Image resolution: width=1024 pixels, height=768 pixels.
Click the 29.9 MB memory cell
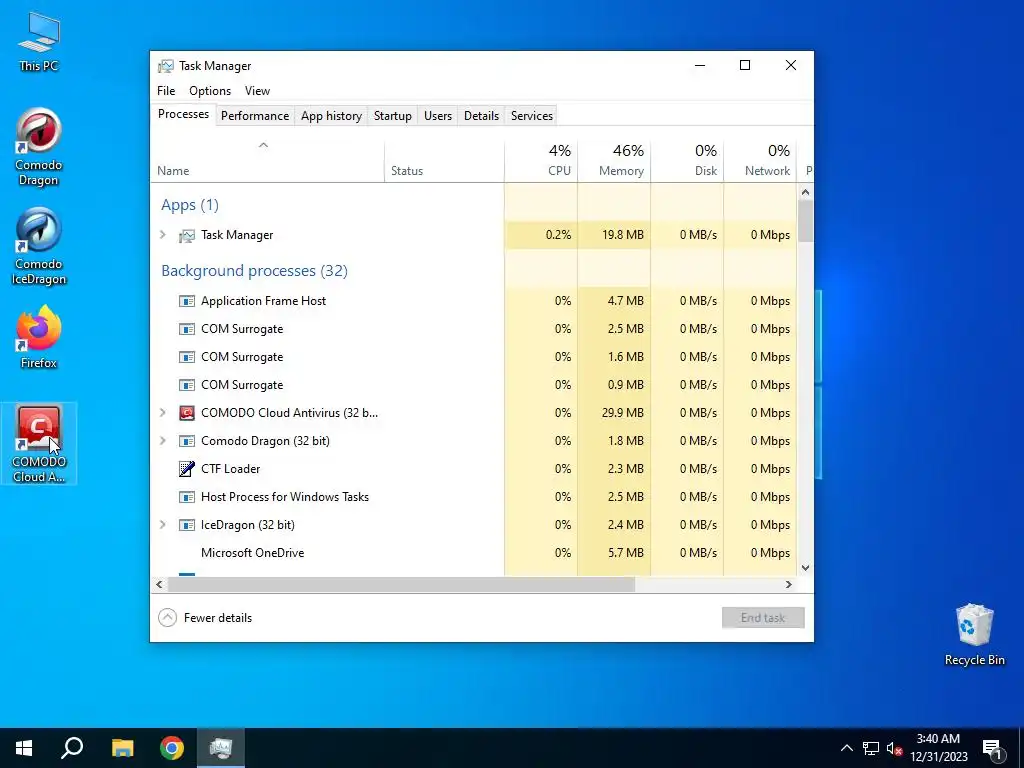pyautogui.click(x=615, y=413)
